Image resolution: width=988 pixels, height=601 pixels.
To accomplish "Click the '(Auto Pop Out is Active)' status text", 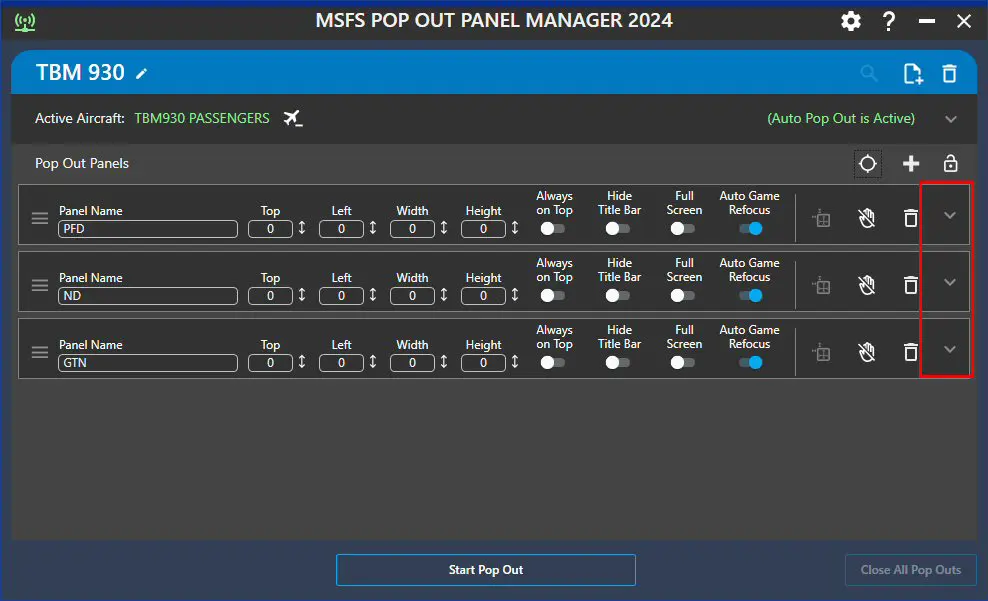I will click(x=841, y=118).
